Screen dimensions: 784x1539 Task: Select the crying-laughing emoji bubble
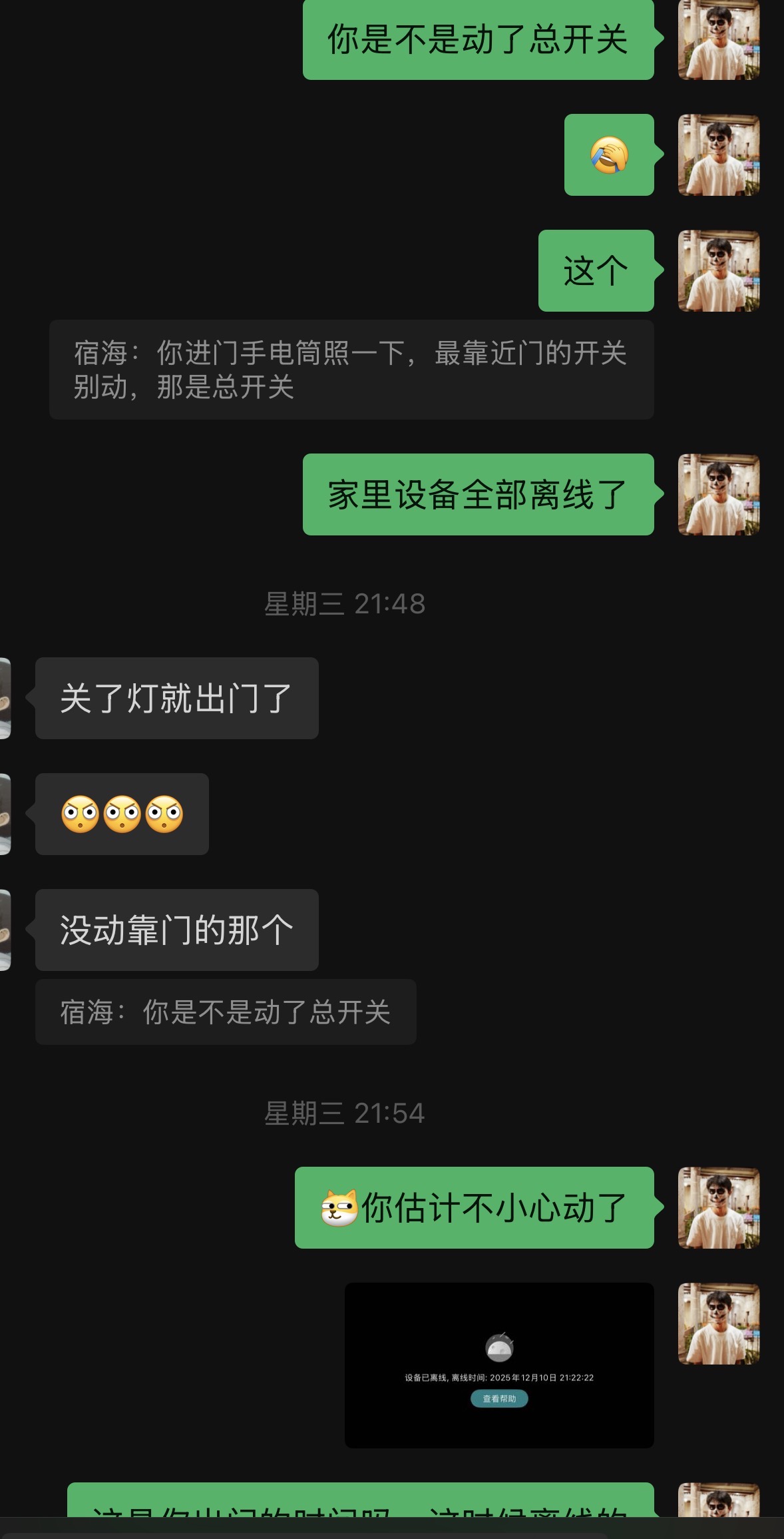[x=609, y=154]
